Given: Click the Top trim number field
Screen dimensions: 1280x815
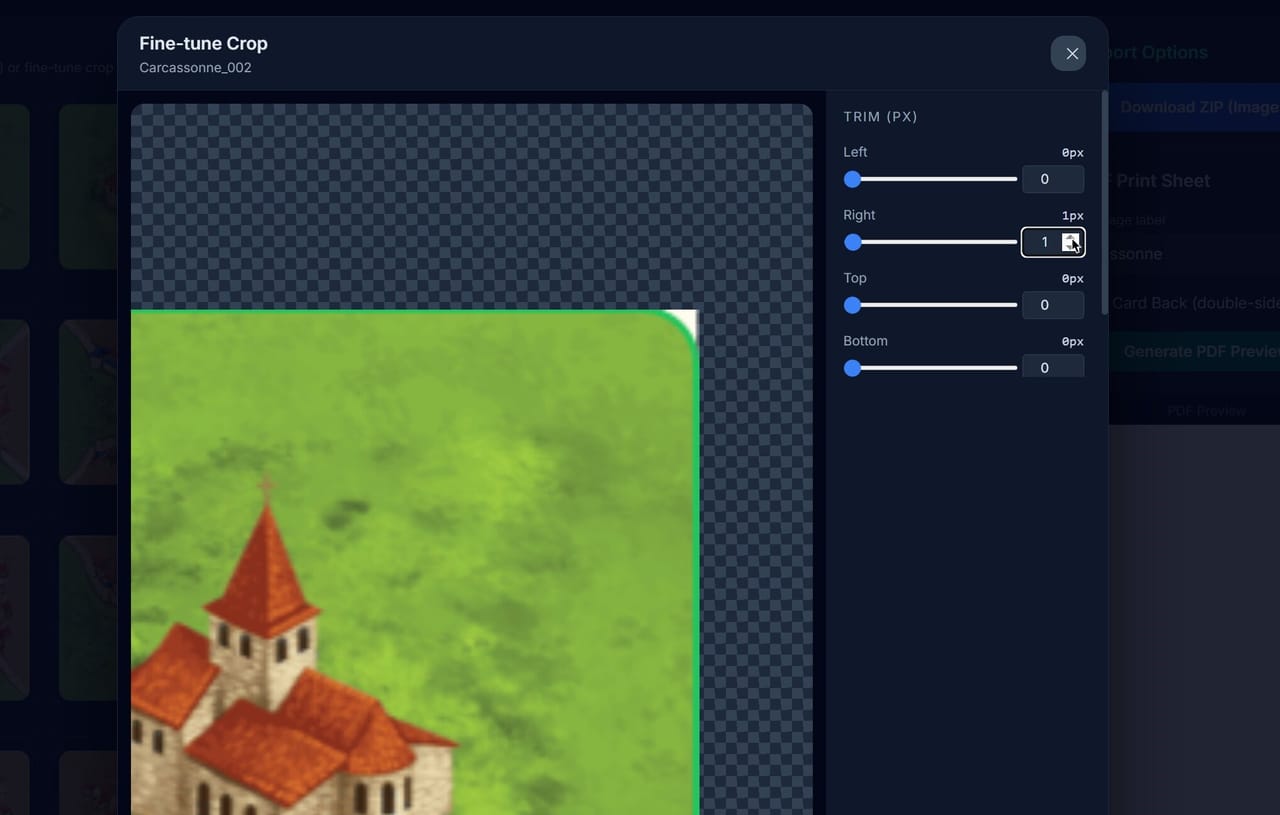Looking at the screenshot, I should [x=1053, y=305].
